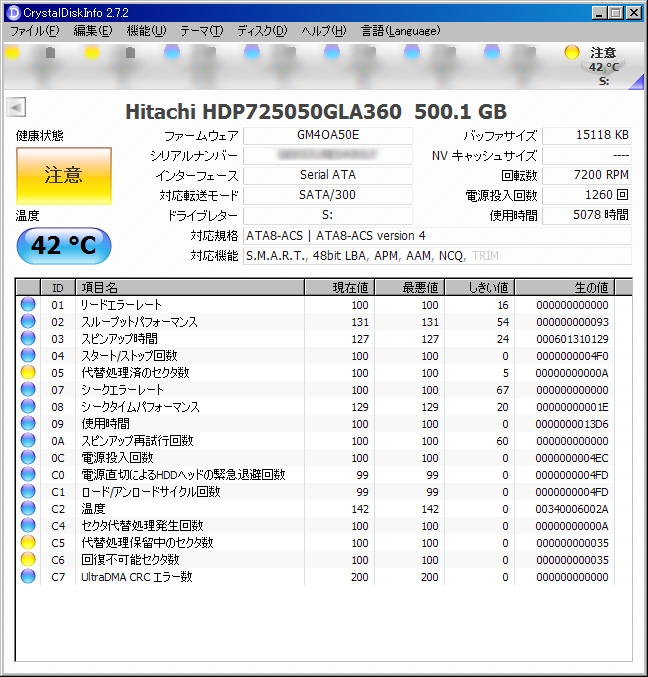
Task: Click the status icon of row 0A
Action: (x=28, y=440)
